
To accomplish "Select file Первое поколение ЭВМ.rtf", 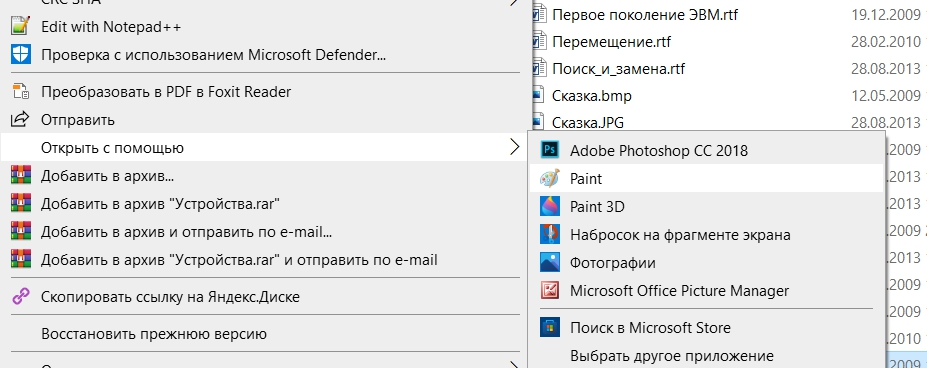I will coord(645,14).
